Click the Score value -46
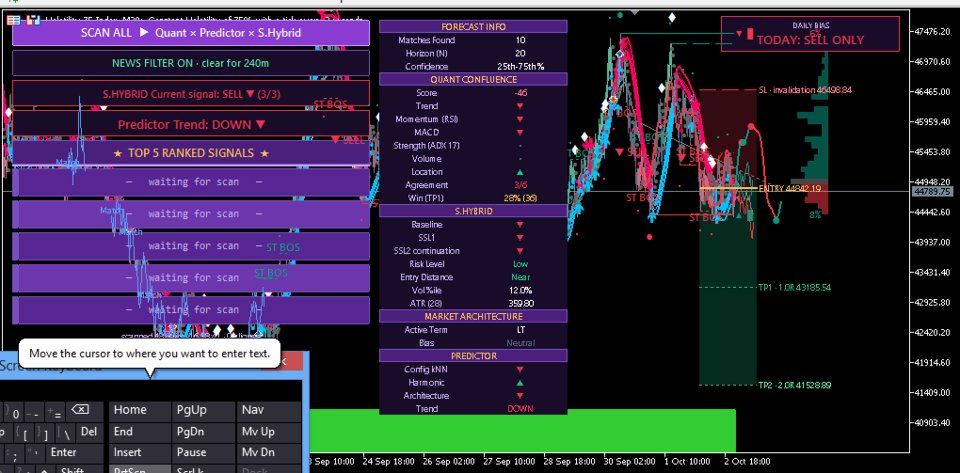The image size is (960, 473). [520, 93]
